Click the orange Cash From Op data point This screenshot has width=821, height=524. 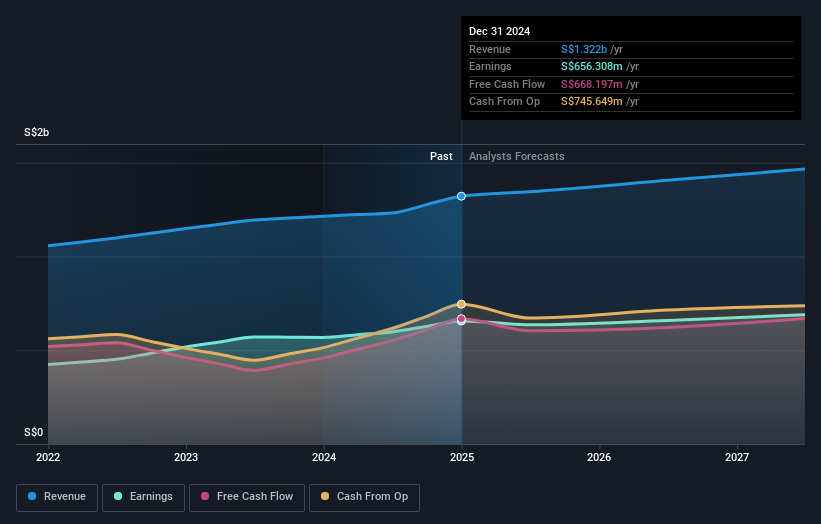461,304
